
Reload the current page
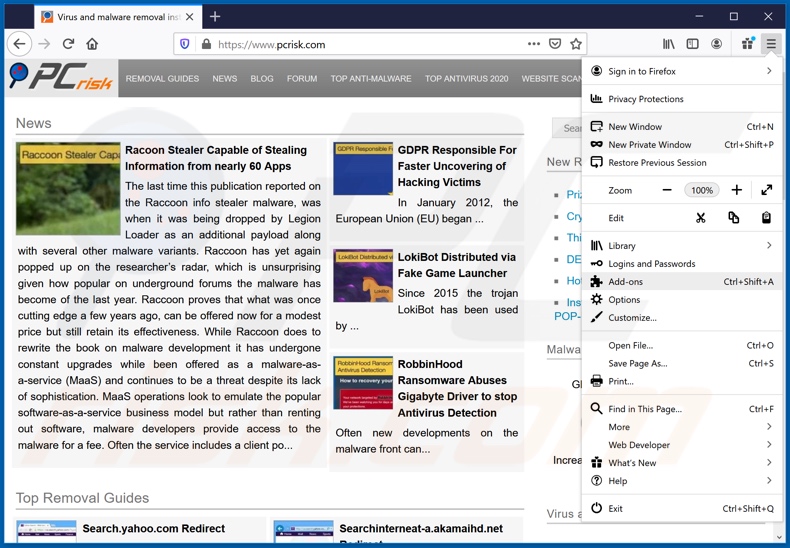(69, 44)
